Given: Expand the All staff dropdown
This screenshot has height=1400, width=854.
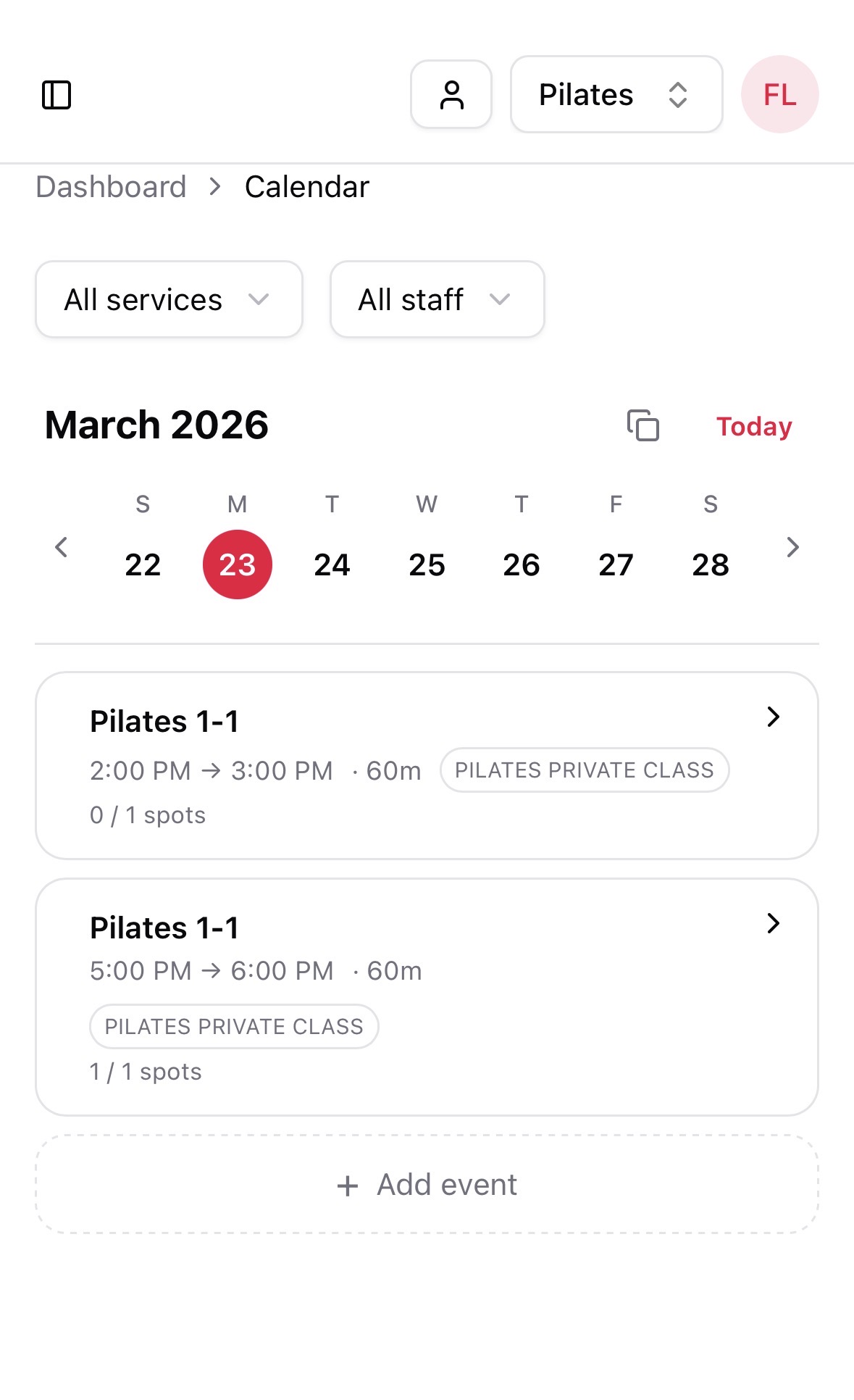Looking at the screenshot, I should tap(437, 299).
